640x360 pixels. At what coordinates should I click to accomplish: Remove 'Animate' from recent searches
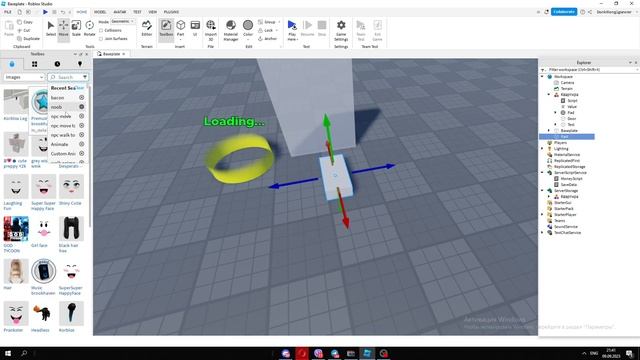(x=82, y=144)
